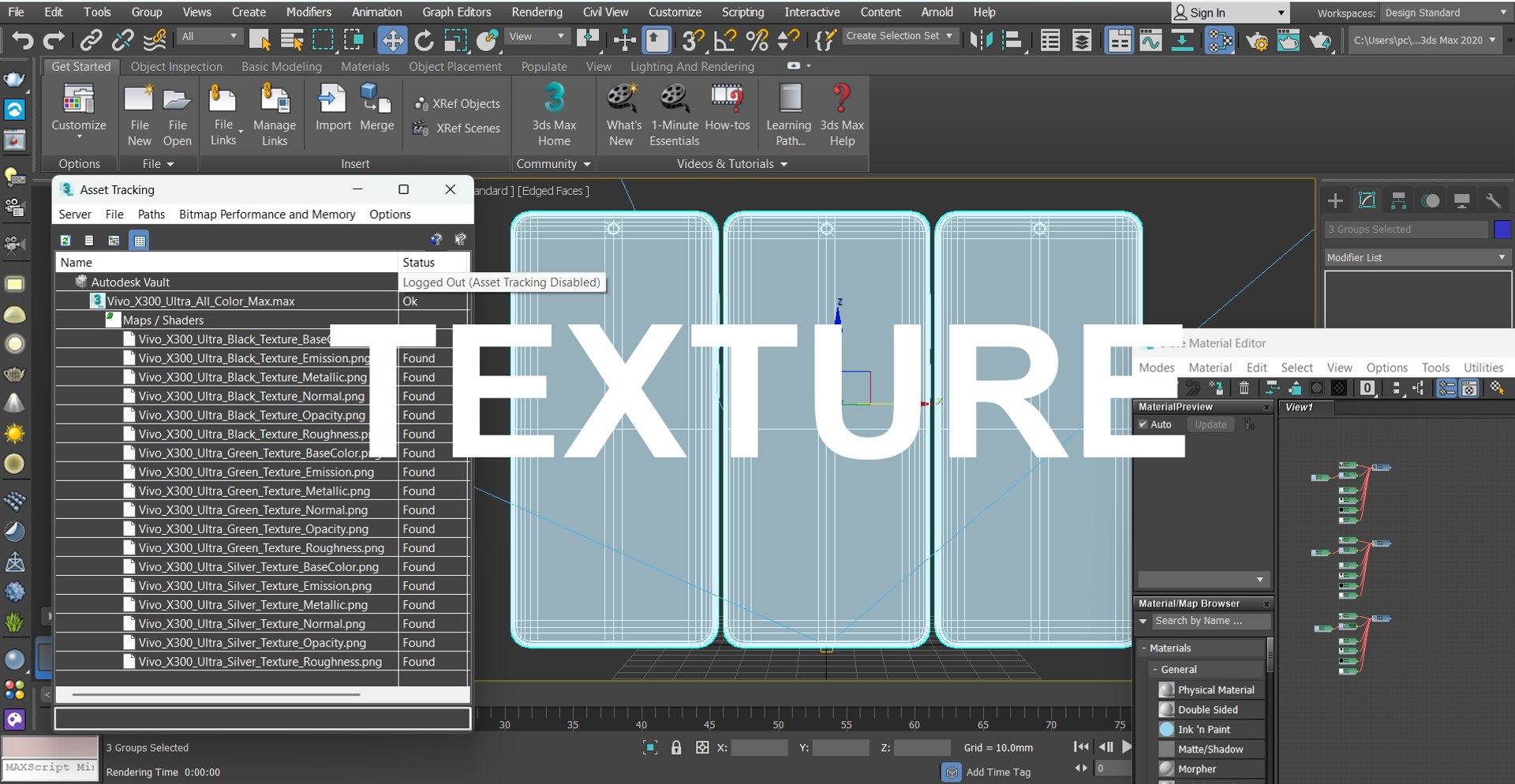Image resolution: width=1515 pixels, height=784 pixels.
Task: Collapse the Materials group in browser
Action: 1144,648
